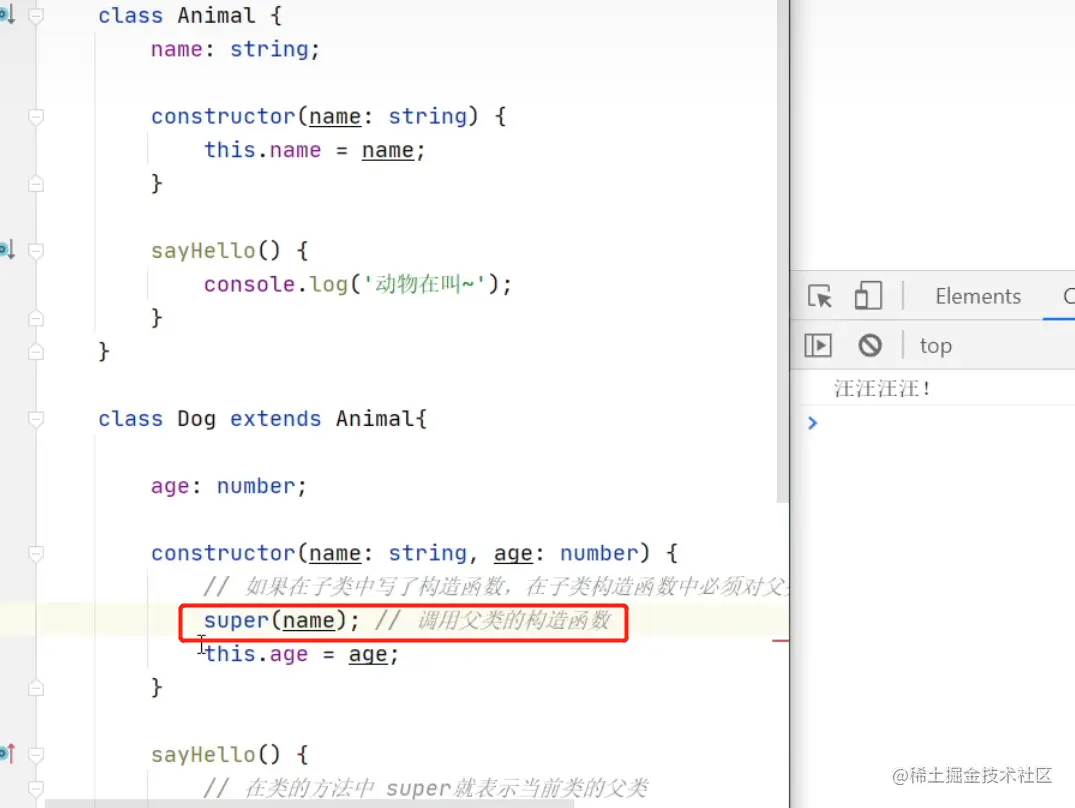Image resolution: width=1075 pixels, height=808 pixels.
Task: Fold the Dog sayHello method
Action: tap(36, 755)
